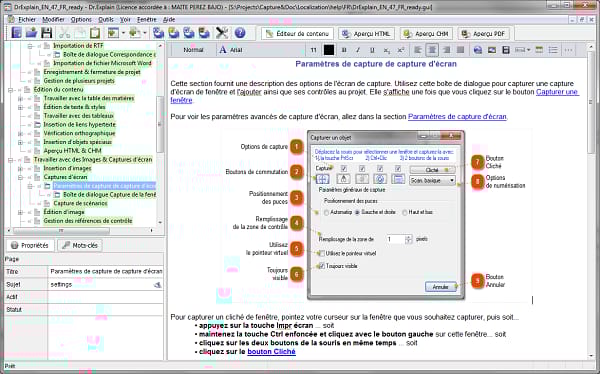Viewport: 600px width, 374px height.
Task: Expand the 'Édition d'image' tree node
Action: click(x=21, y=212)
